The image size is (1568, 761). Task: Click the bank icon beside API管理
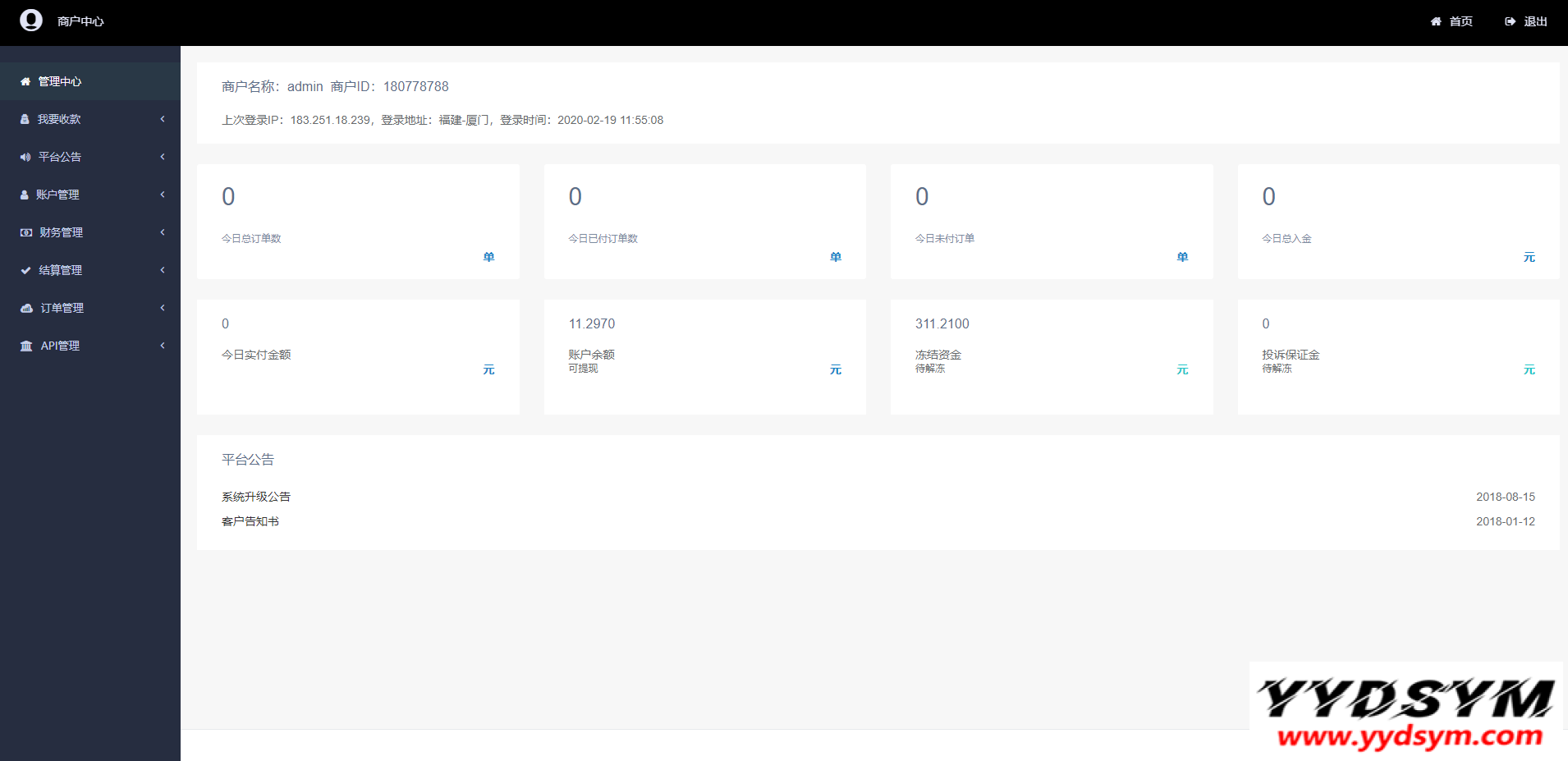click(26, 346)
